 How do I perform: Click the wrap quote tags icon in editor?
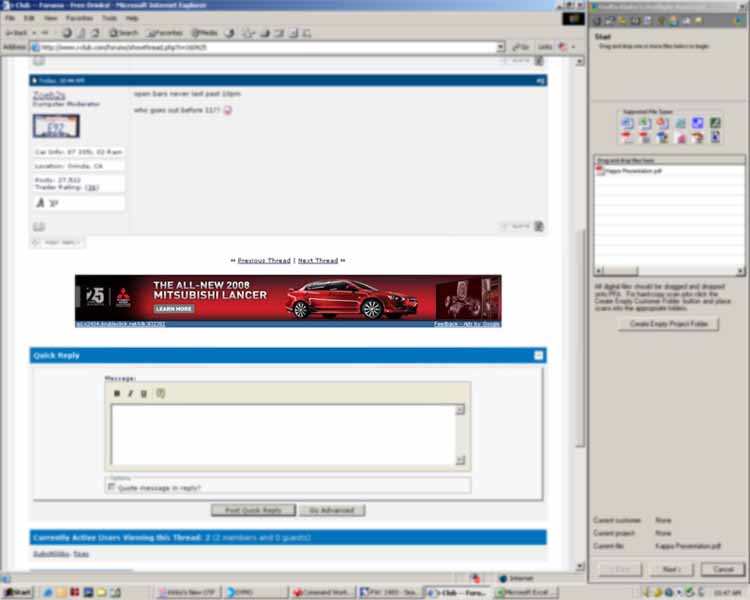(160, 394)
